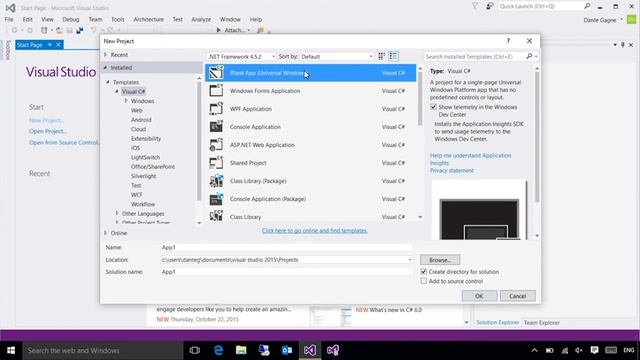Screen dimensions: 640x360
Task: Open Microsoft Edge from the taskbar
Action: (218, 350)
